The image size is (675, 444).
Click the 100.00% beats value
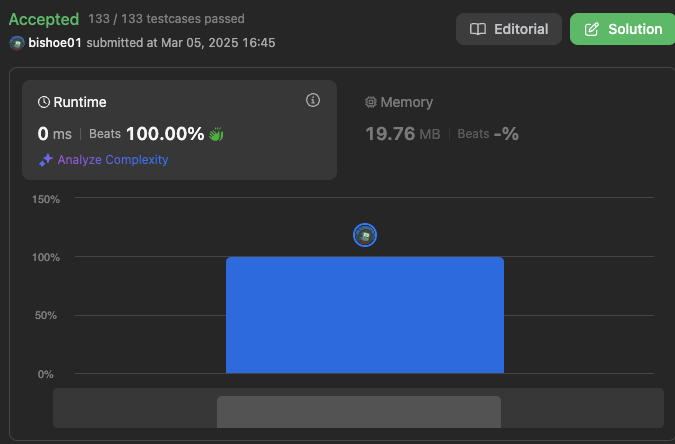click(165, 134)
